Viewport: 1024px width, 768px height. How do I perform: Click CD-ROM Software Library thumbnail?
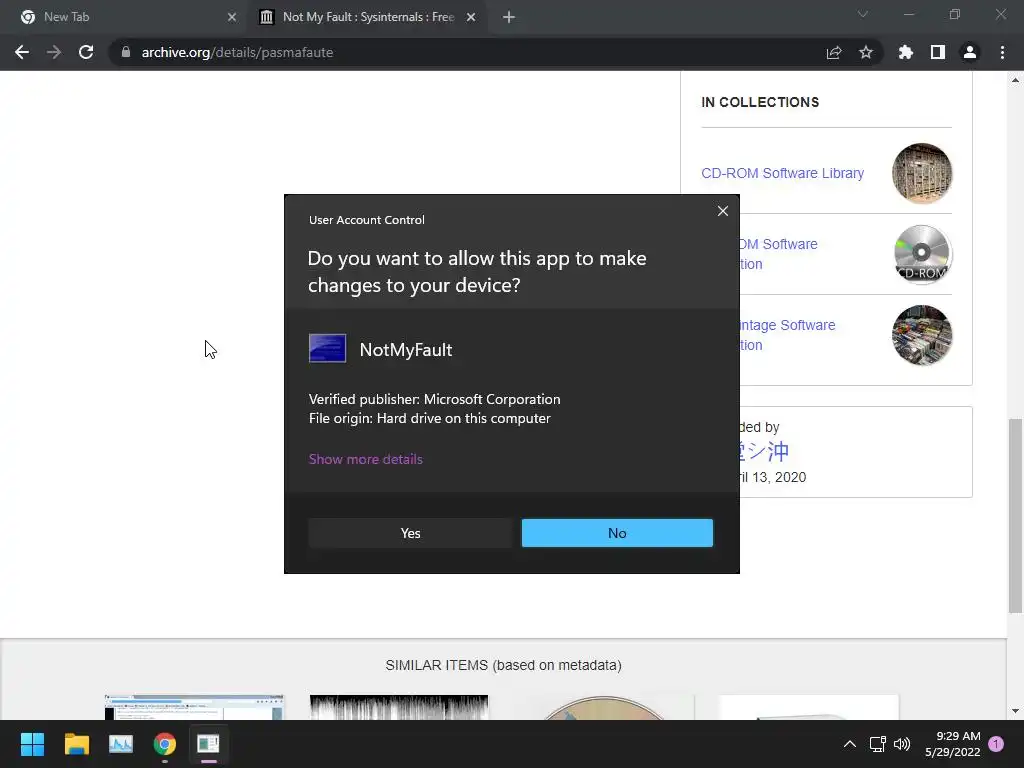point(922,173)
